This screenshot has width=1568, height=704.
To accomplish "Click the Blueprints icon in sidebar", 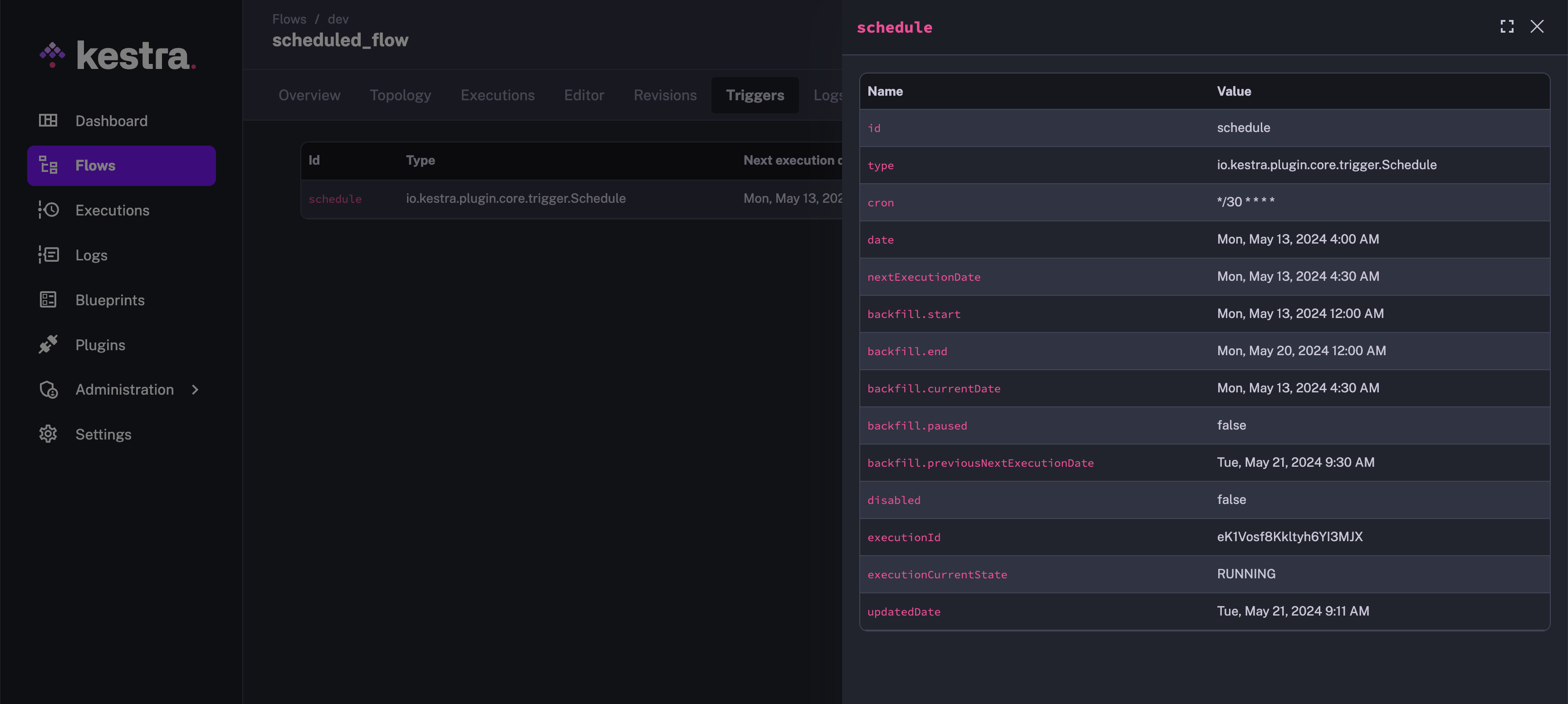I will [48, 299].
